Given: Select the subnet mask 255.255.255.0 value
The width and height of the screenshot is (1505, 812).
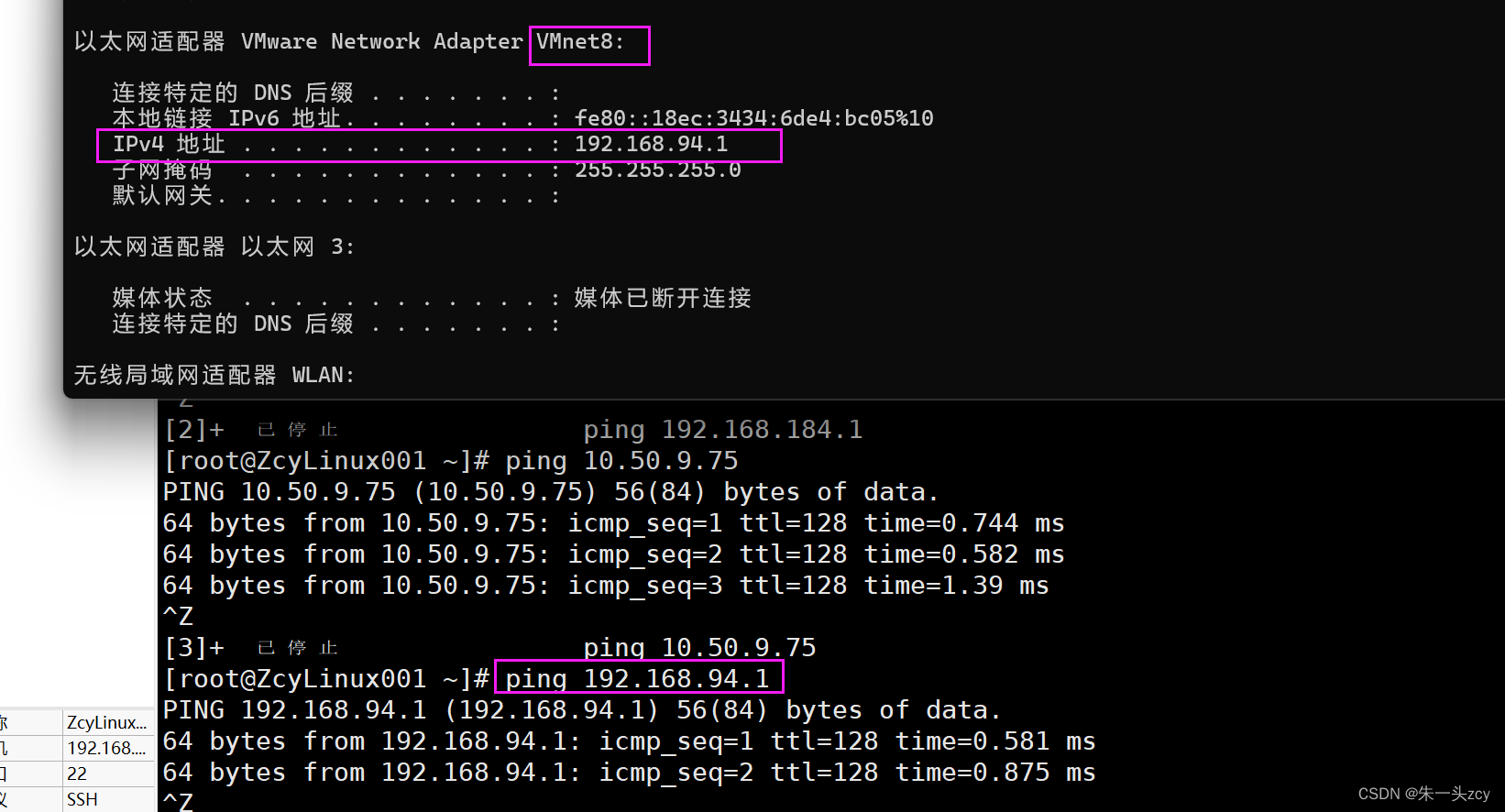Looking at the screenshot, I should tap(658, 170).
